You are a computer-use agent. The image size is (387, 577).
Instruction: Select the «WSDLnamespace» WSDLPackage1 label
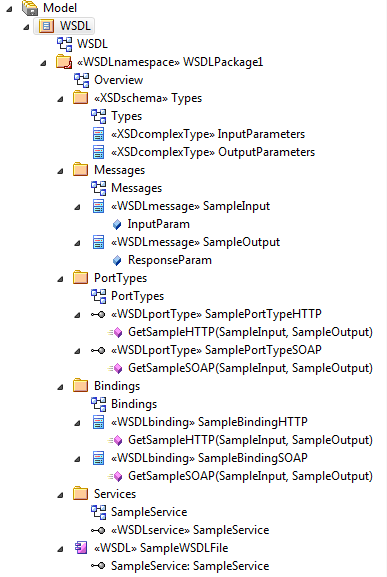point(170,62)
